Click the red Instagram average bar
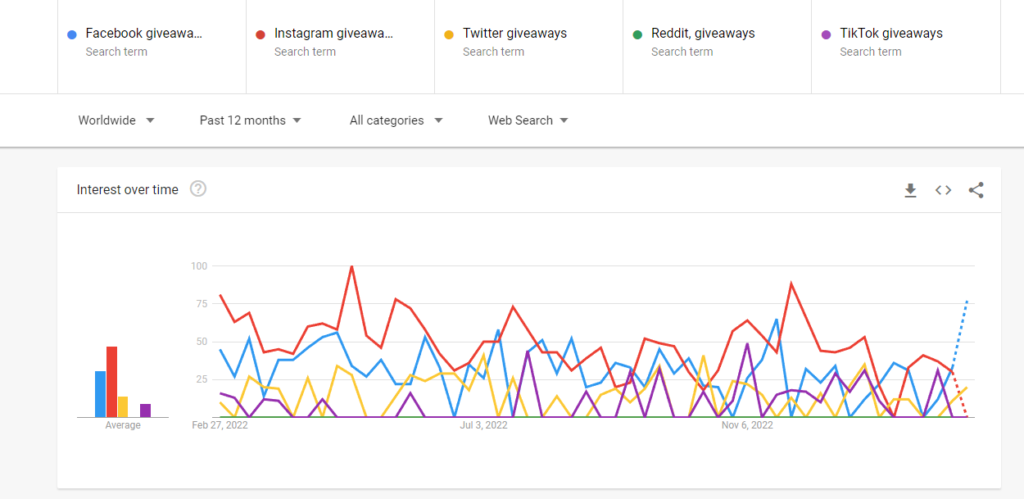The height and width of the screenshot is (499, 1024). pos(112,381)
